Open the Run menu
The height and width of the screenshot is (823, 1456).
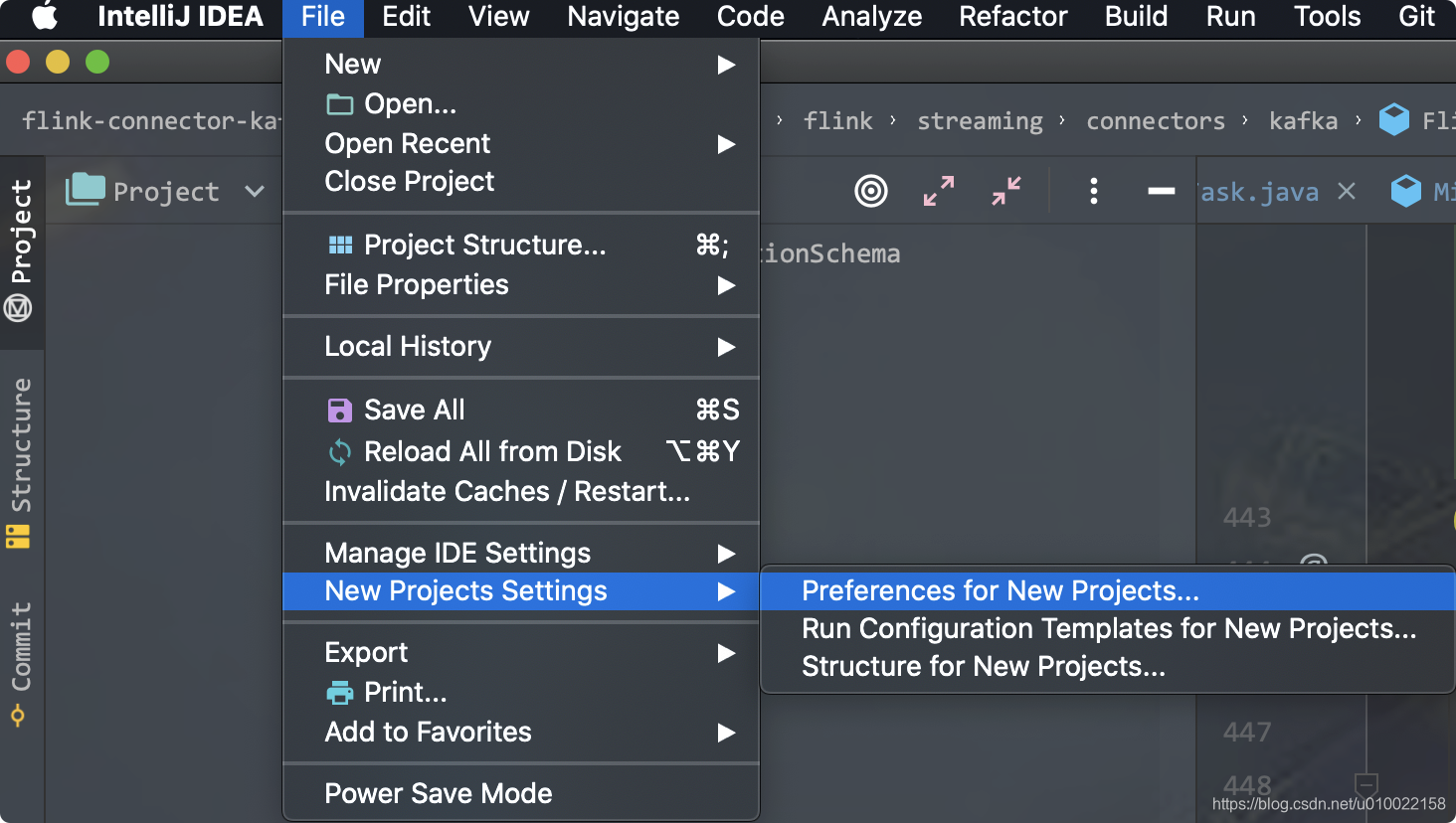tap(1230, 17)
